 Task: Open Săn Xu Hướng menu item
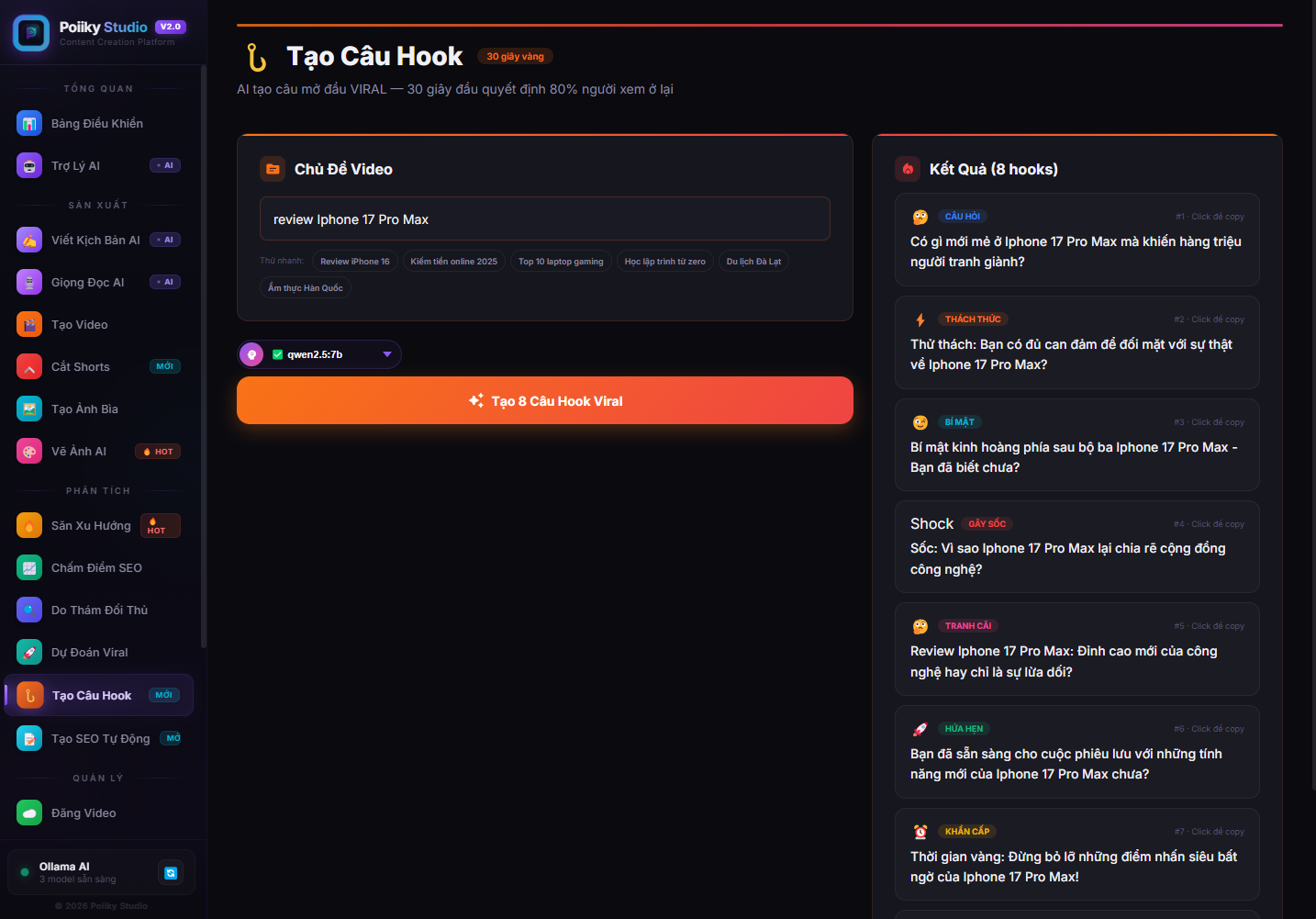point(91,525)
